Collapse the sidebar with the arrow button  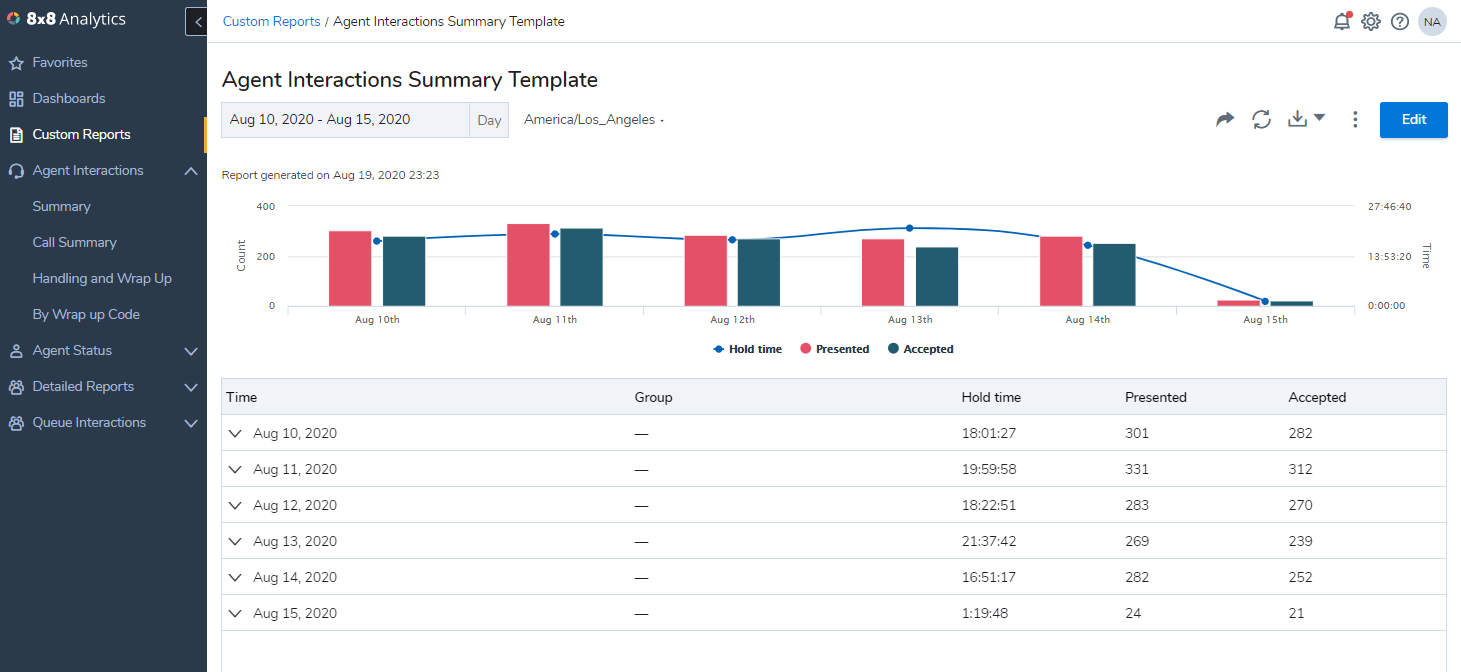[197, 21]
